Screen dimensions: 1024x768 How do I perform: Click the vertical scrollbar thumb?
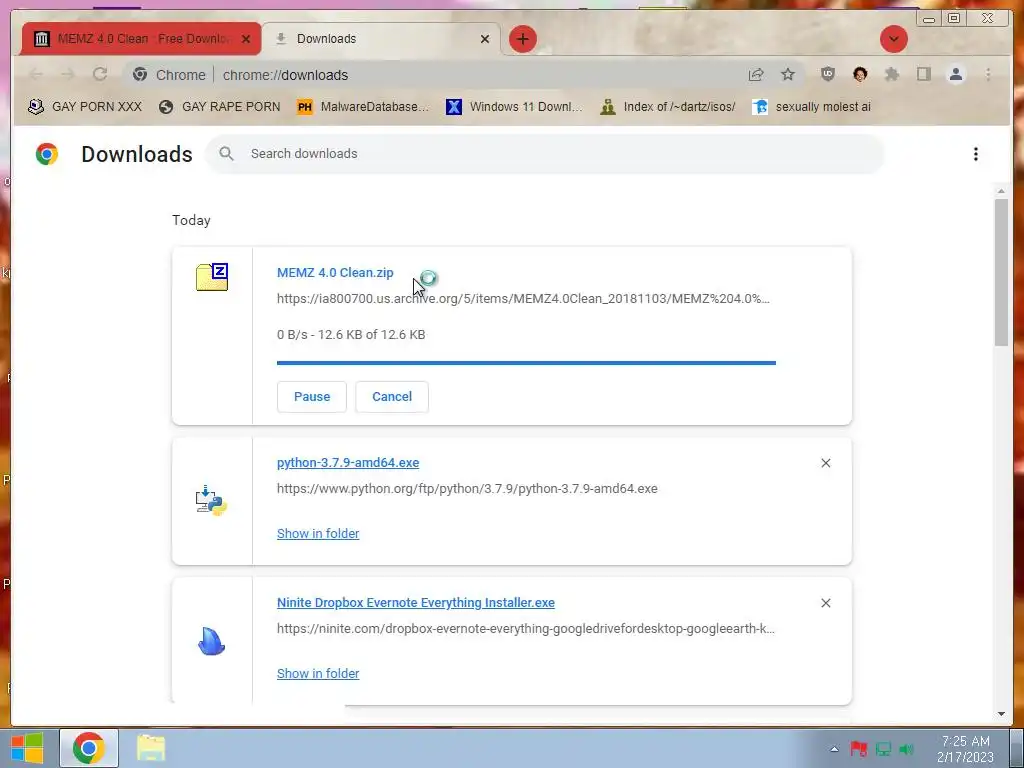1001,272
